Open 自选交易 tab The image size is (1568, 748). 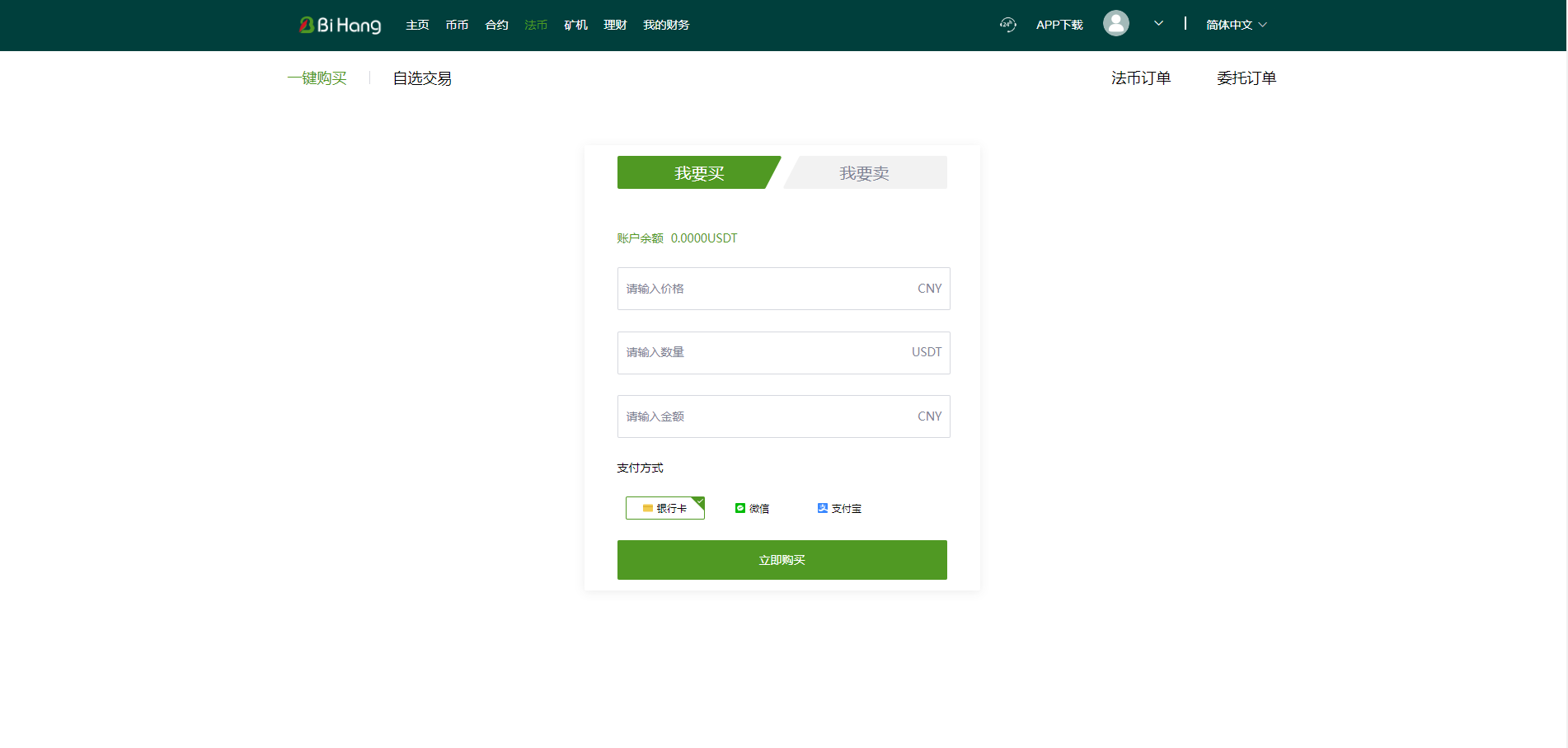point(422,78)
